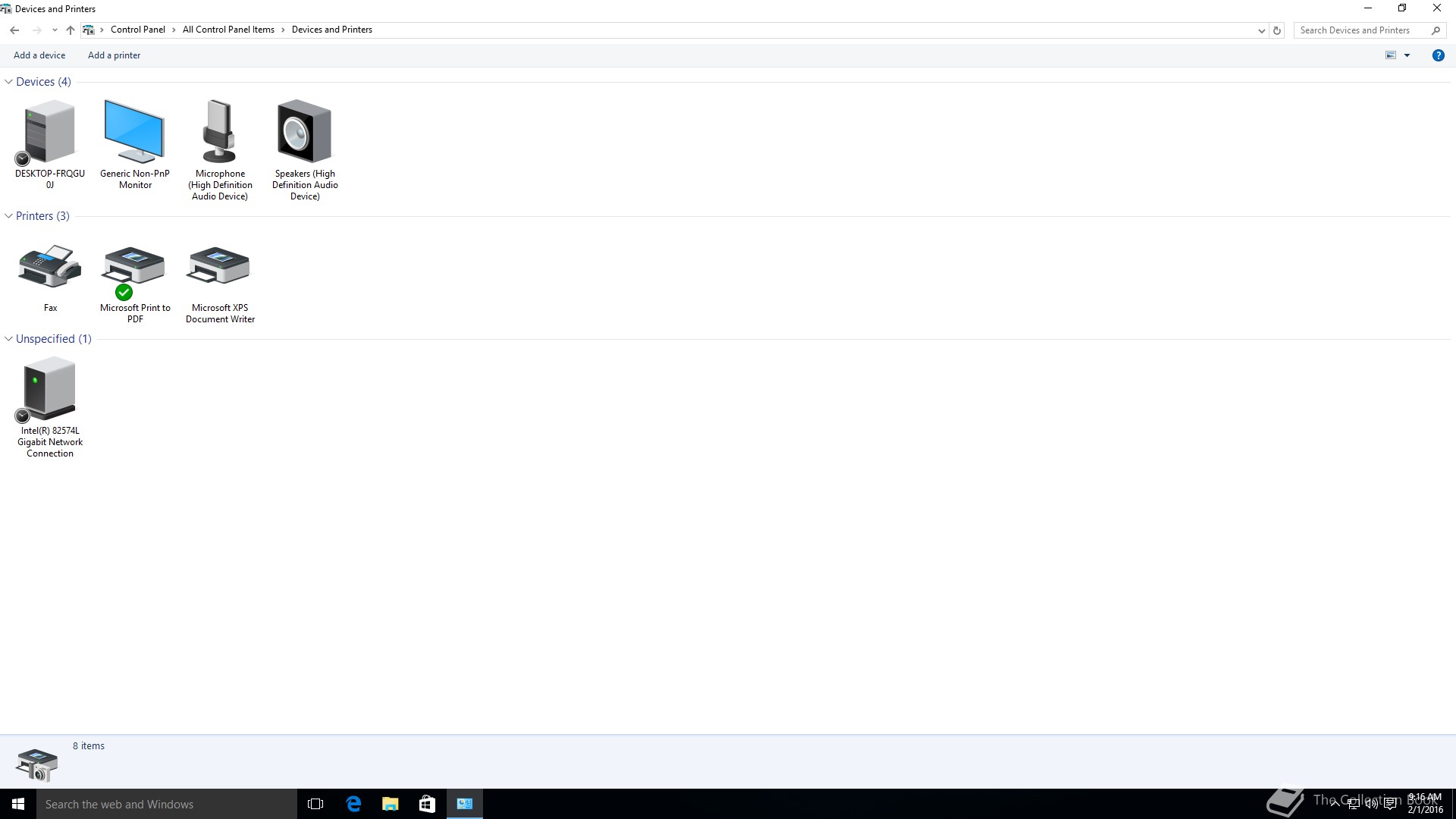Click Add a device
Screen dimensions: 1456x819
[x=39, y=55]
